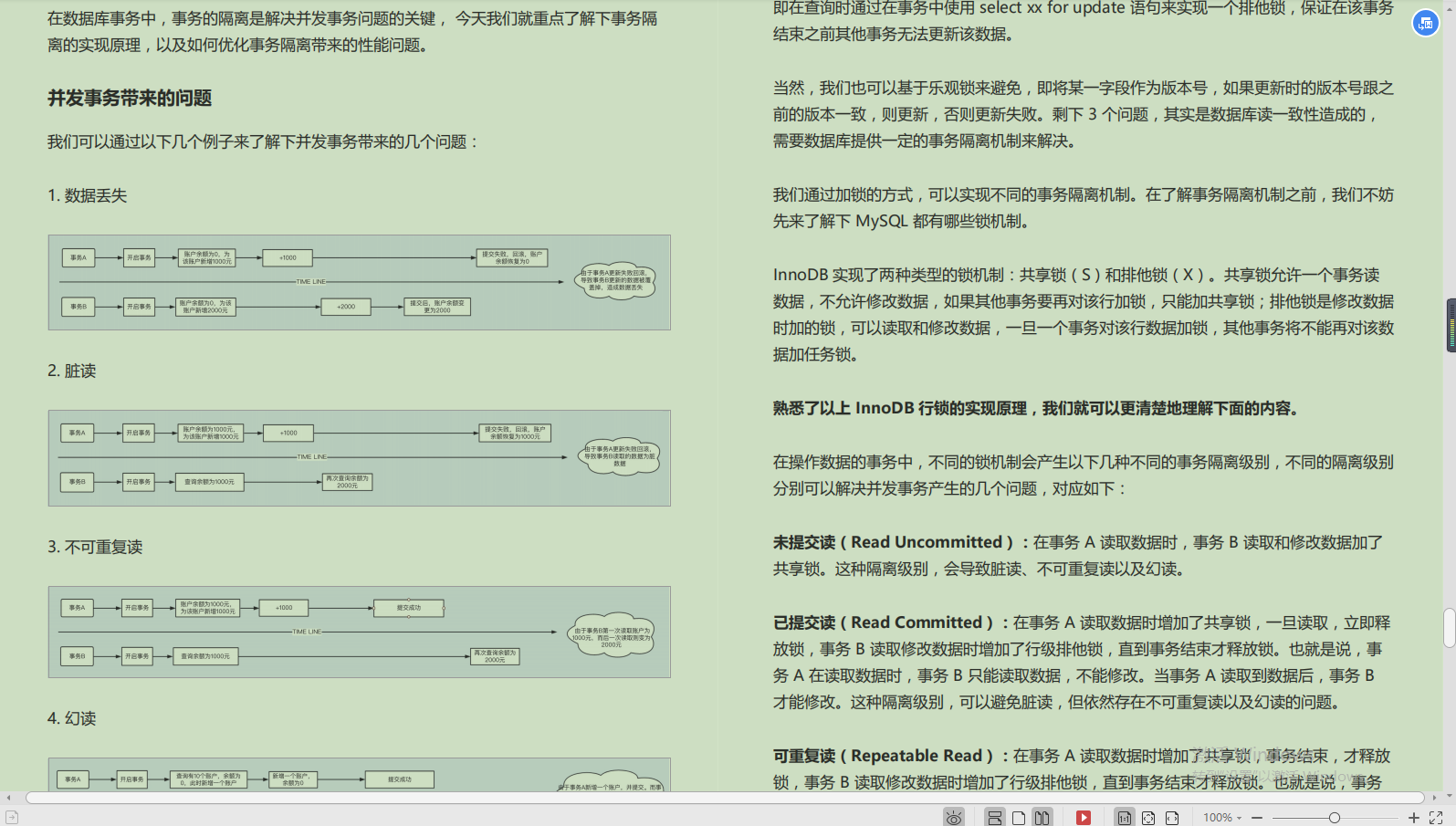Click the 不可重复读 diagram image
Image resolution: width=1456 pixels, height=826 pixels.
tap(360, 632)
